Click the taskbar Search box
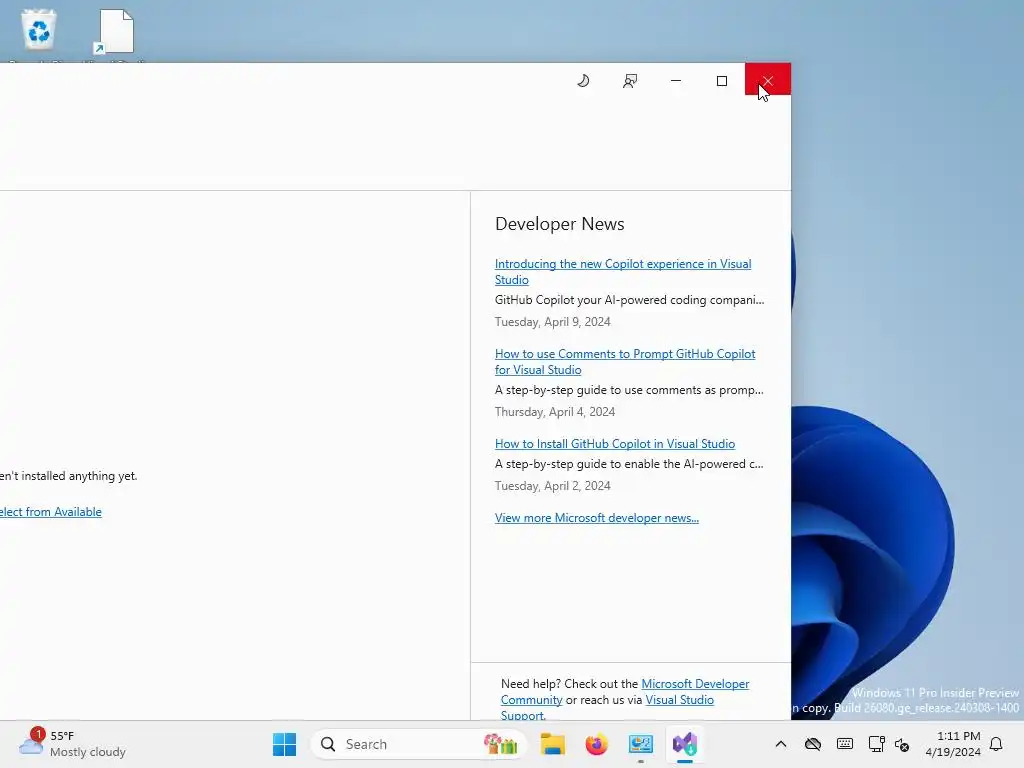The height and width of the screenshot is (768, 1024). [x=418, y=744]
